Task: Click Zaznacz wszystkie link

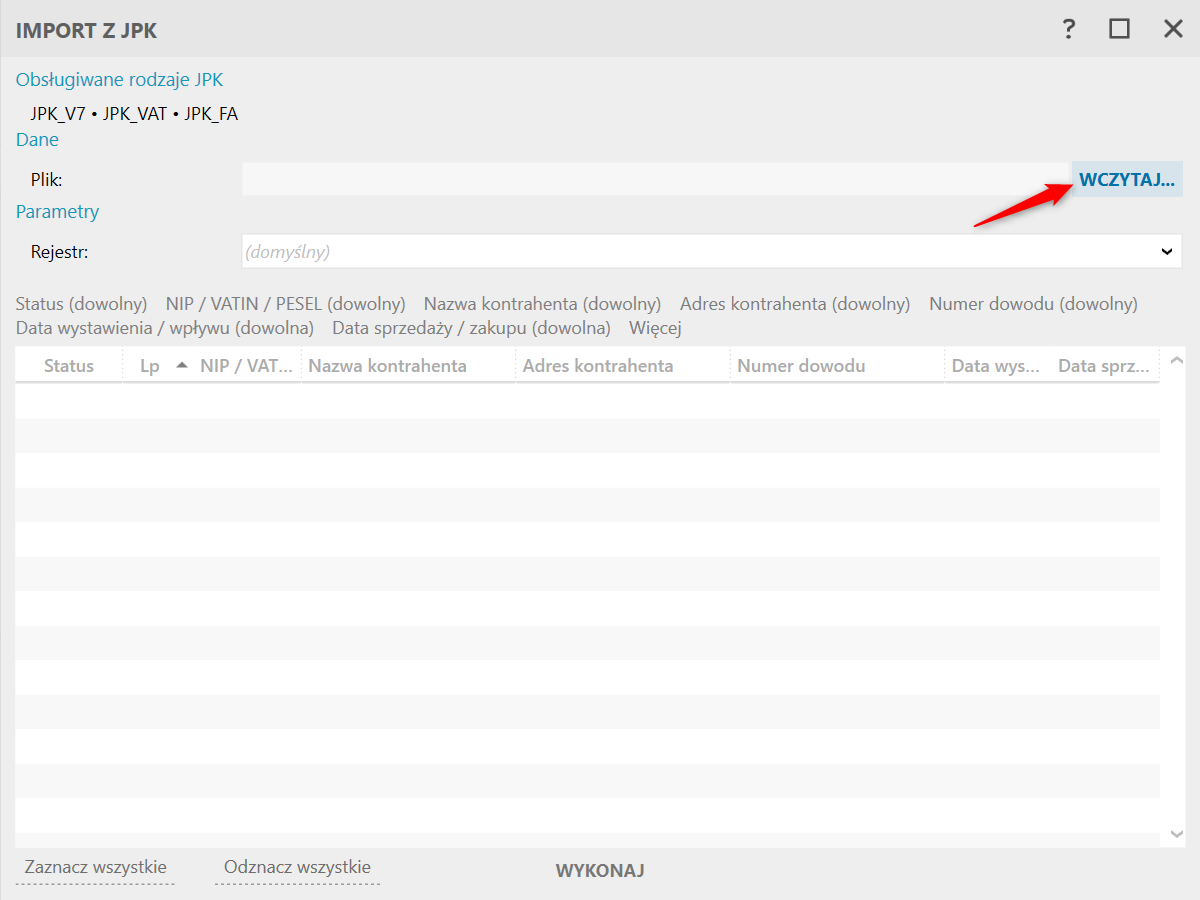Action: point(96,867)
